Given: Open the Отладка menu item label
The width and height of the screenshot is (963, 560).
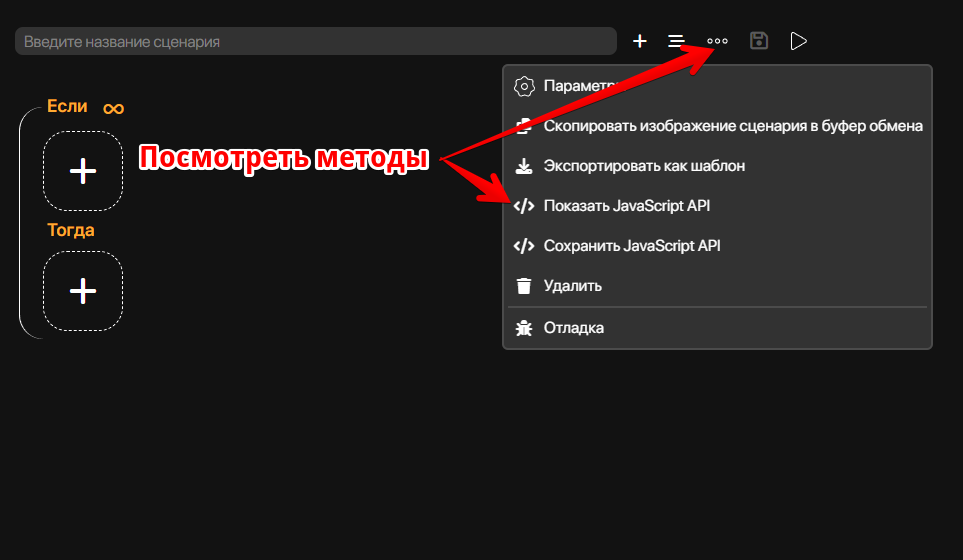Looking at the screenshot, I should 574,328.
